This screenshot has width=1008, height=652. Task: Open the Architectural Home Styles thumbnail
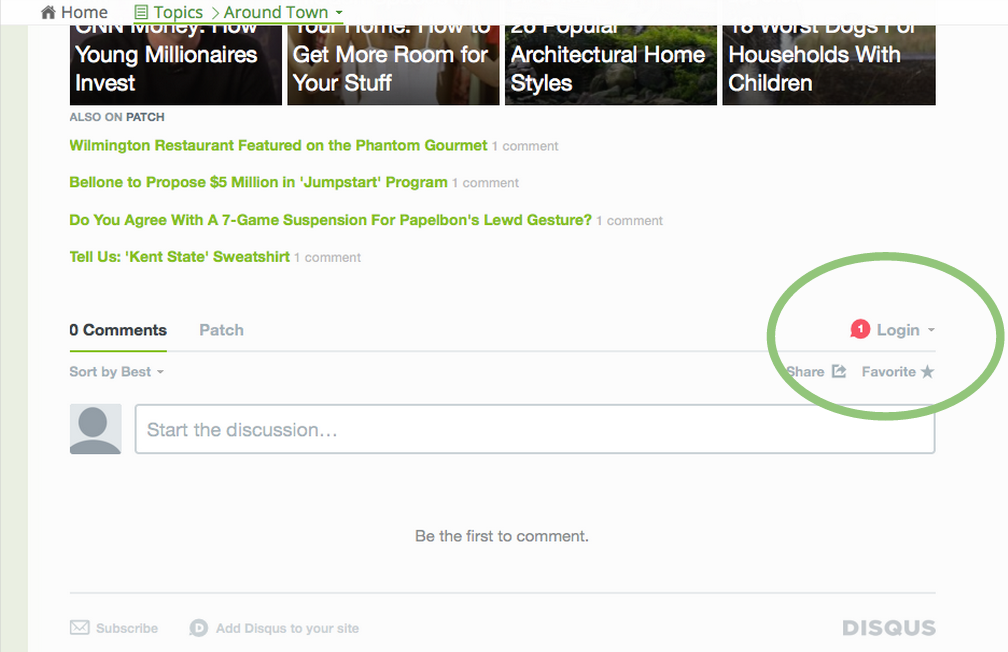pyautogui.click(x=610, y=60)
